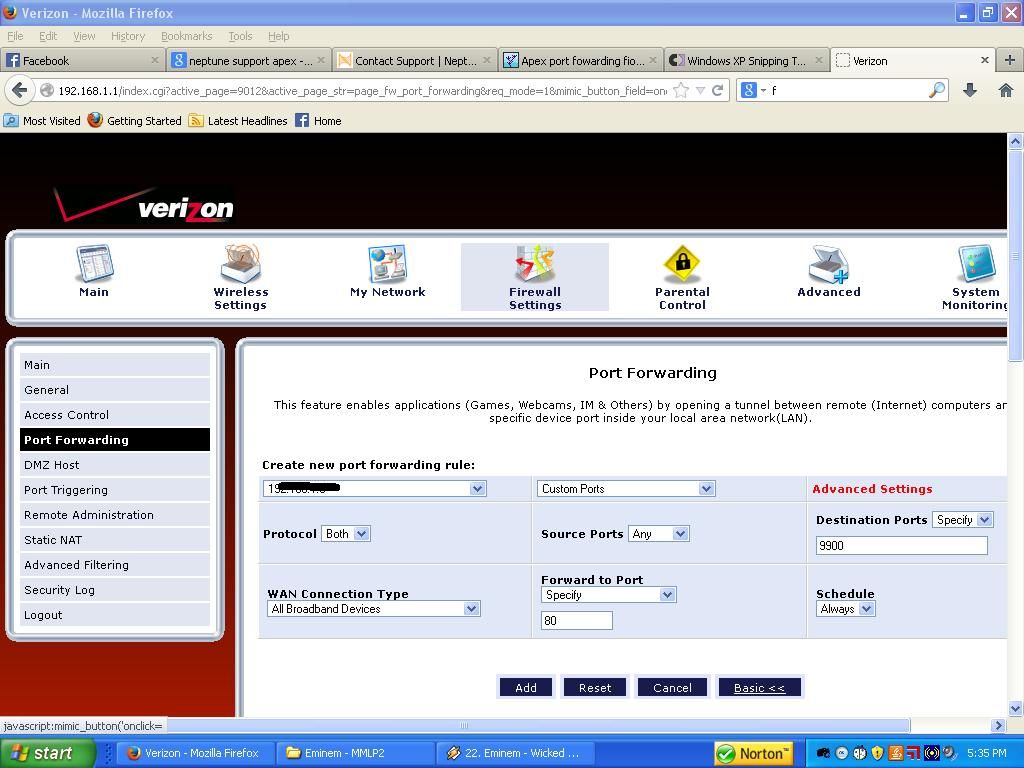Click the Destination Ports 9900 field
Viewport: 1024px width, 768px height.
point(901,545)
